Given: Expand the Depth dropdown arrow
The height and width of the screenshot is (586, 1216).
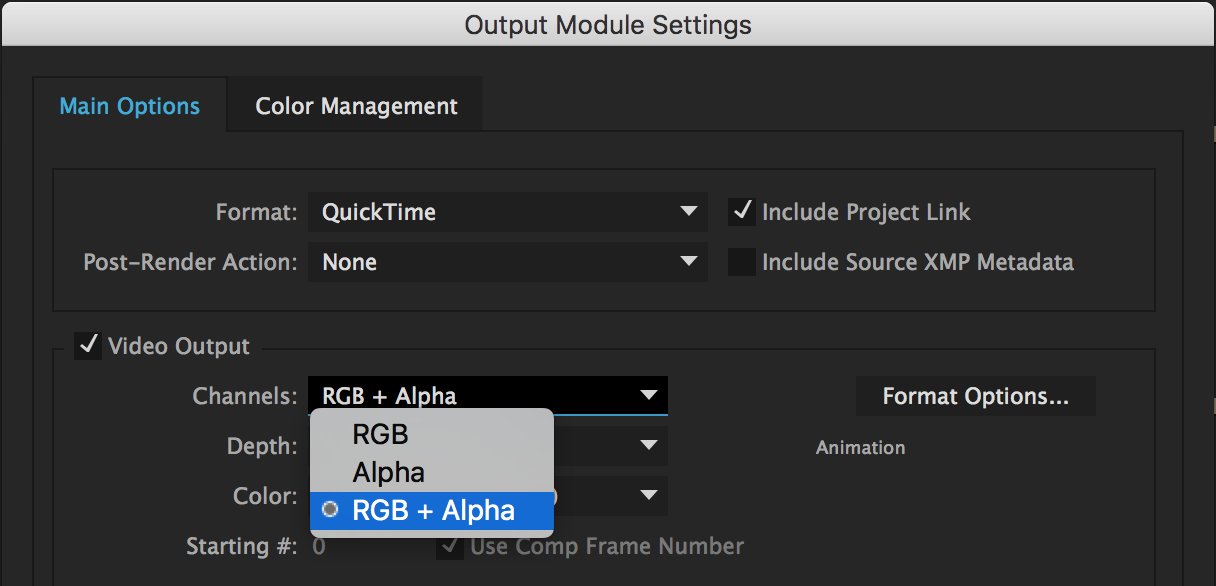Looking at the screenshot, I should [x=649, y=445].
